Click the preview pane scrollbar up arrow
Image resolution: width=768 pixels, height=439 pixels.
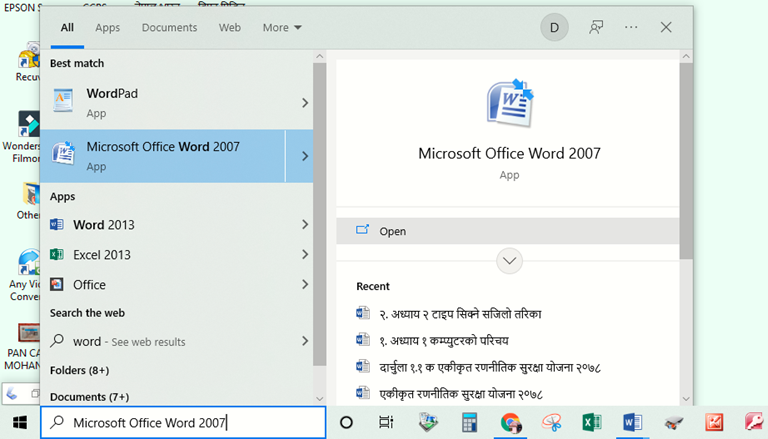686,56
